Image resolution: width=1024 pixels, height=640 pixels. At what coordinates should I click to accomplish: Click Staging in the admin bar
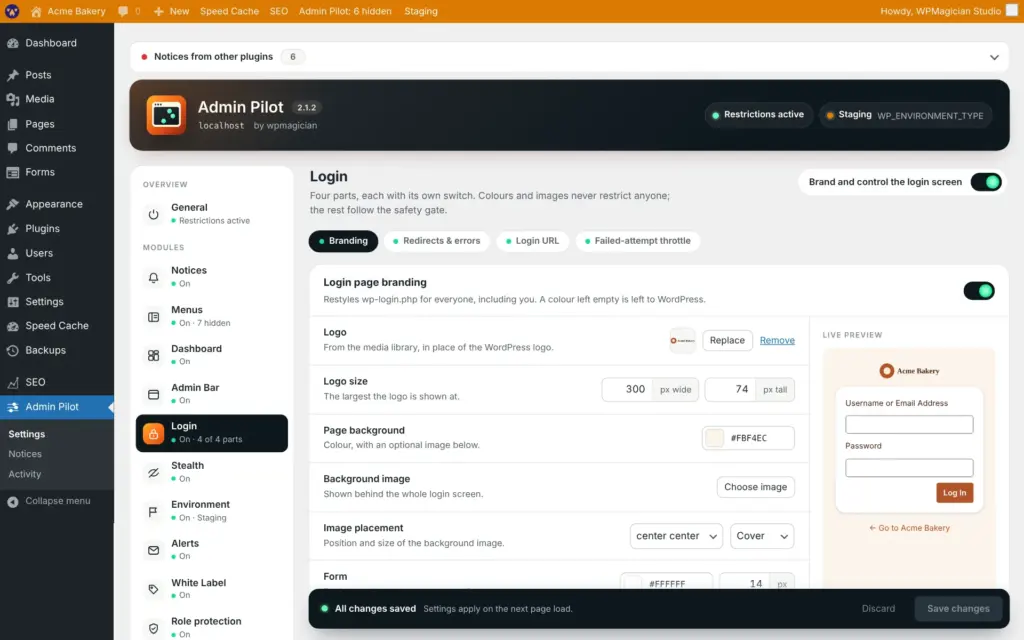coord(421,11)
